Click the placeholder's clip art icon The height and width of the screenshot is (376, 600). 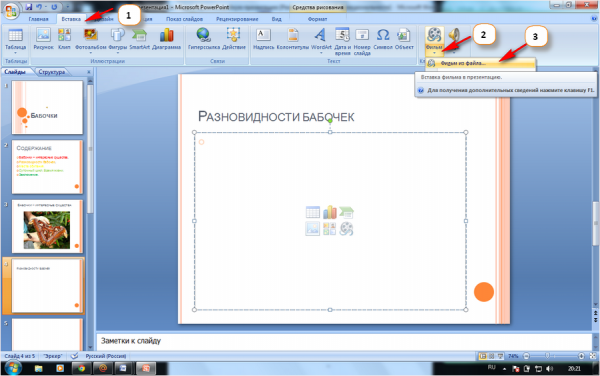point(329,229)
